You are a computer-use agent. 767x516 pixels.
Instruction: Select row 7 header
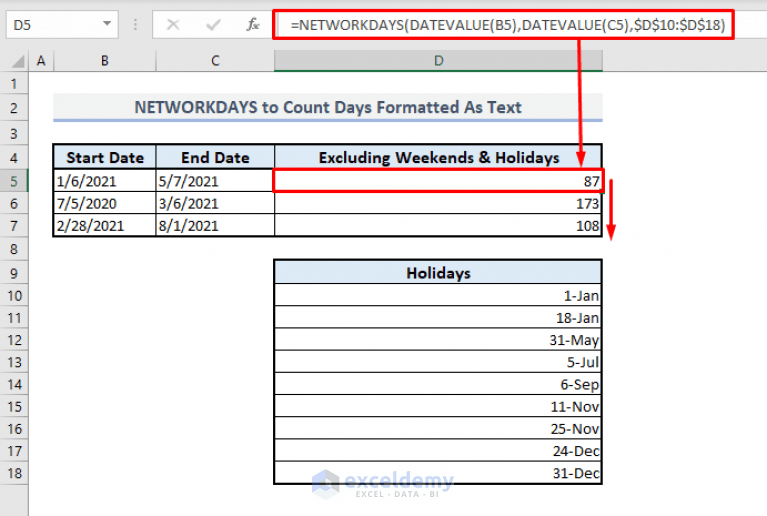click(14, 226)
